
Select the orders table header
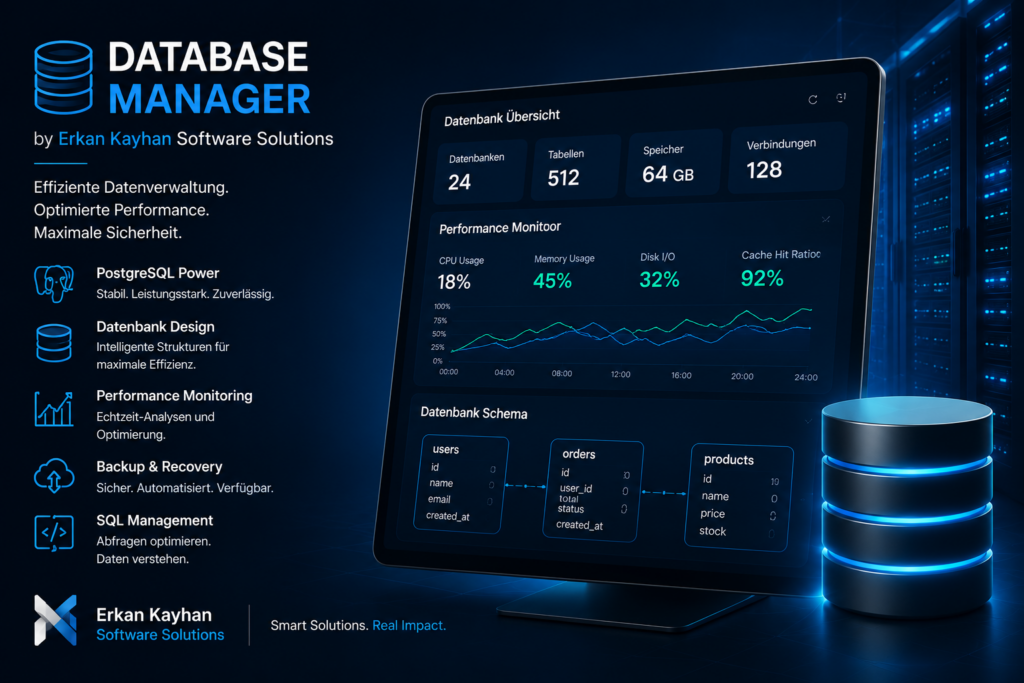579,454
